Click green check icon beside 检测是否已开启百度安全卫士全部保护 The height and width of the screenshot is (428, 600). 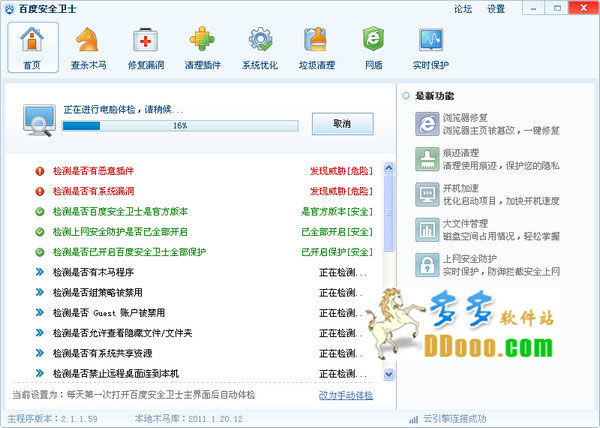(40, 252)
